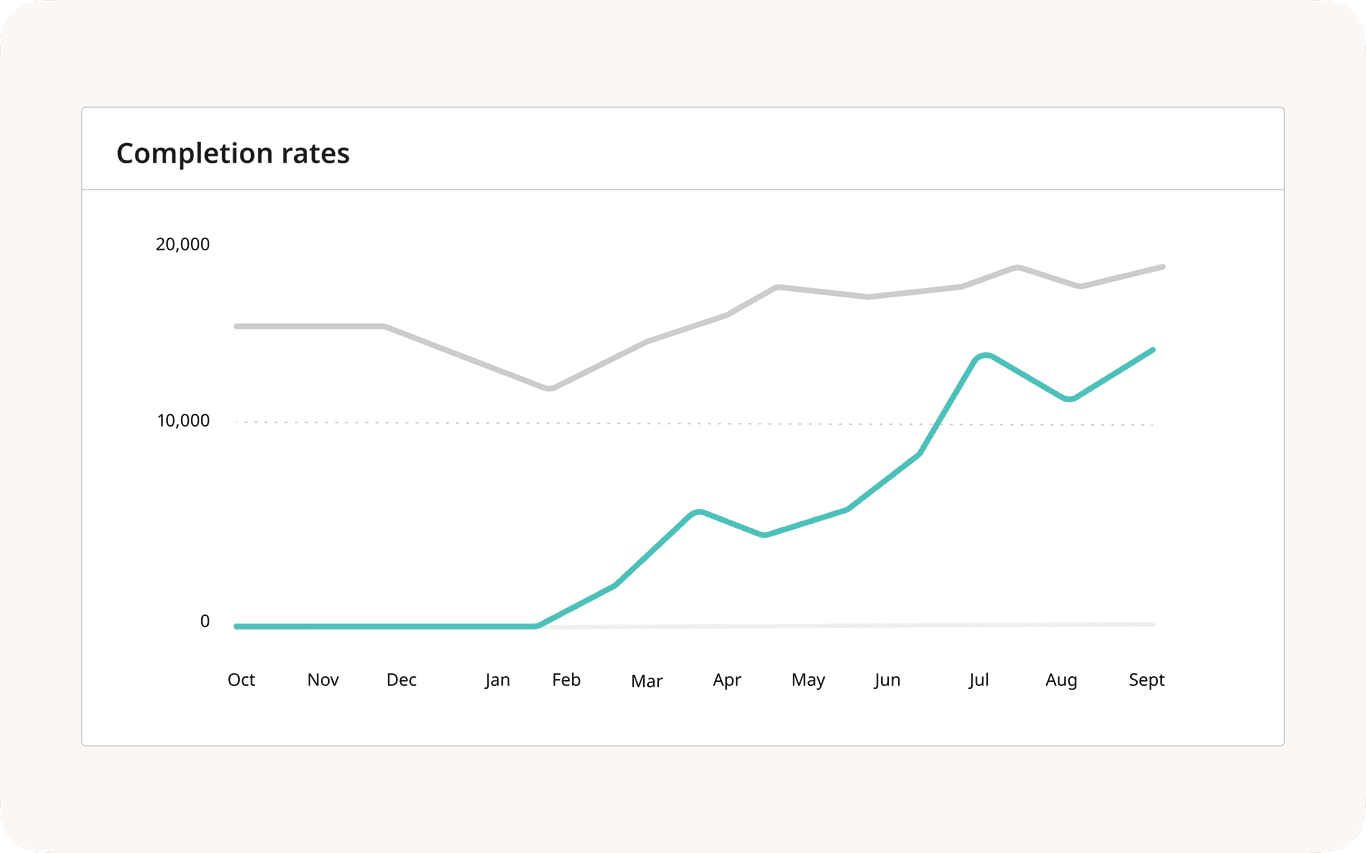
Task: Select the Jul month label
Action: point(979,680)
